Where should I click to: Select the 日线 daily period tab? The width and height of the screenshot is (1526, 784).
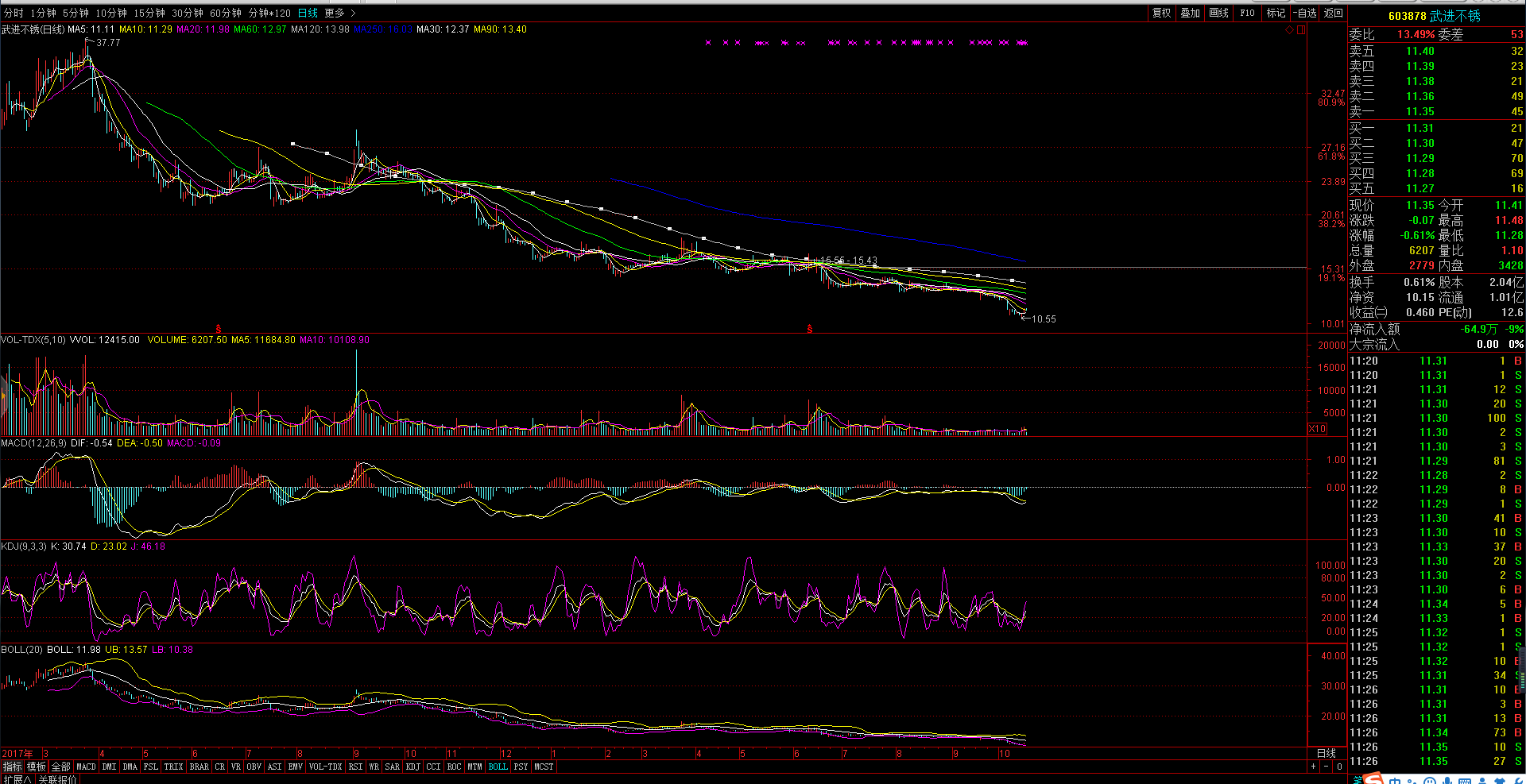click(308, 13)
